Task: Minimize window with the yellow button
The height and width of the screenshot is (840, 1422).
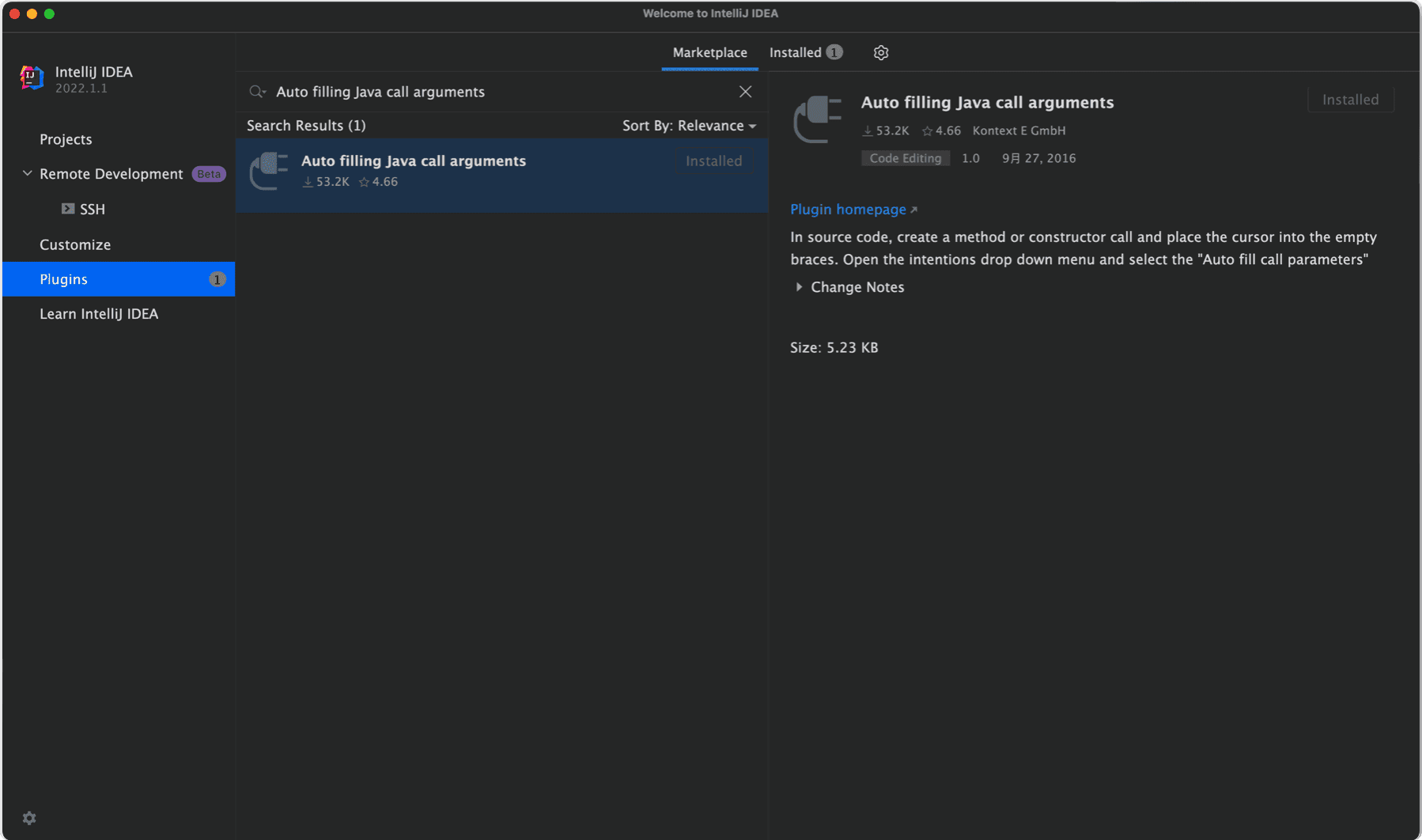Action: [x=32, y=13]
